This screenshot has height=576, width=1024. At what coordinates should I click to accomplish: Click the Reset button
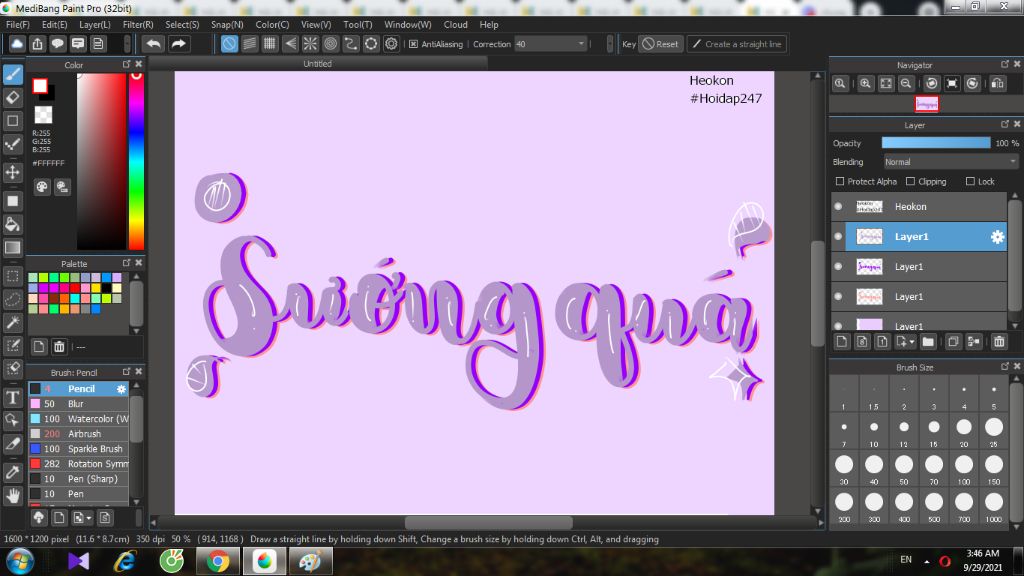(660, 44)
